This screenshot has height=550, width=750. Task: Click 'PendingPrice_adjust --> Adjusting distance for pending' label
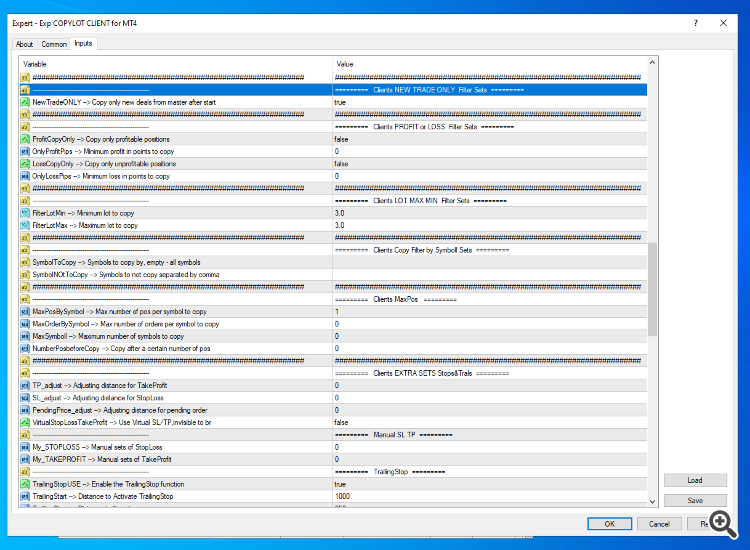120,410
